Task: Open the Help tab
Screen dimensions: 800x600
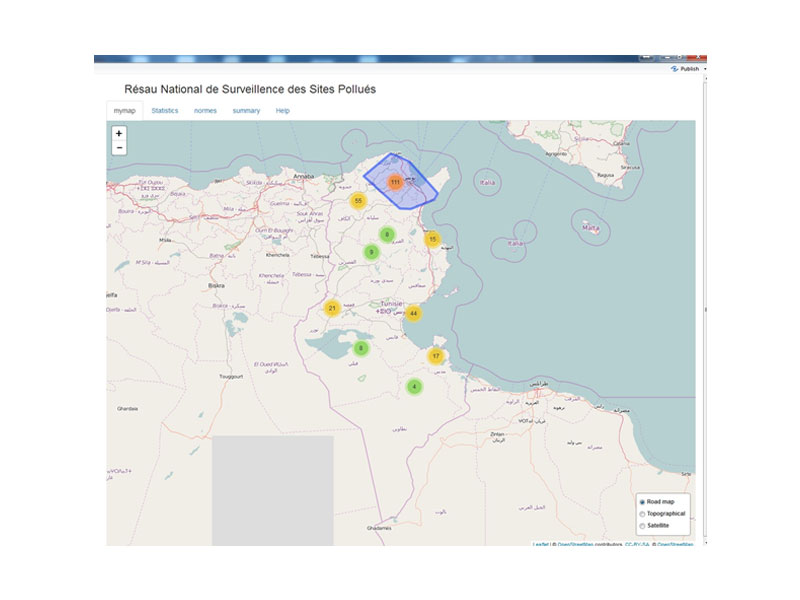Action: 283,110
